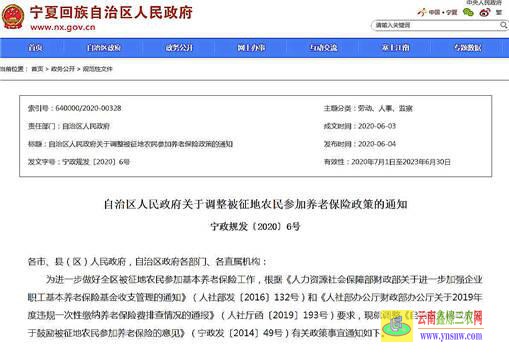Click 首页 in the breadcrumb trail
Screen dimensions: 509x360
click(37, 69)
